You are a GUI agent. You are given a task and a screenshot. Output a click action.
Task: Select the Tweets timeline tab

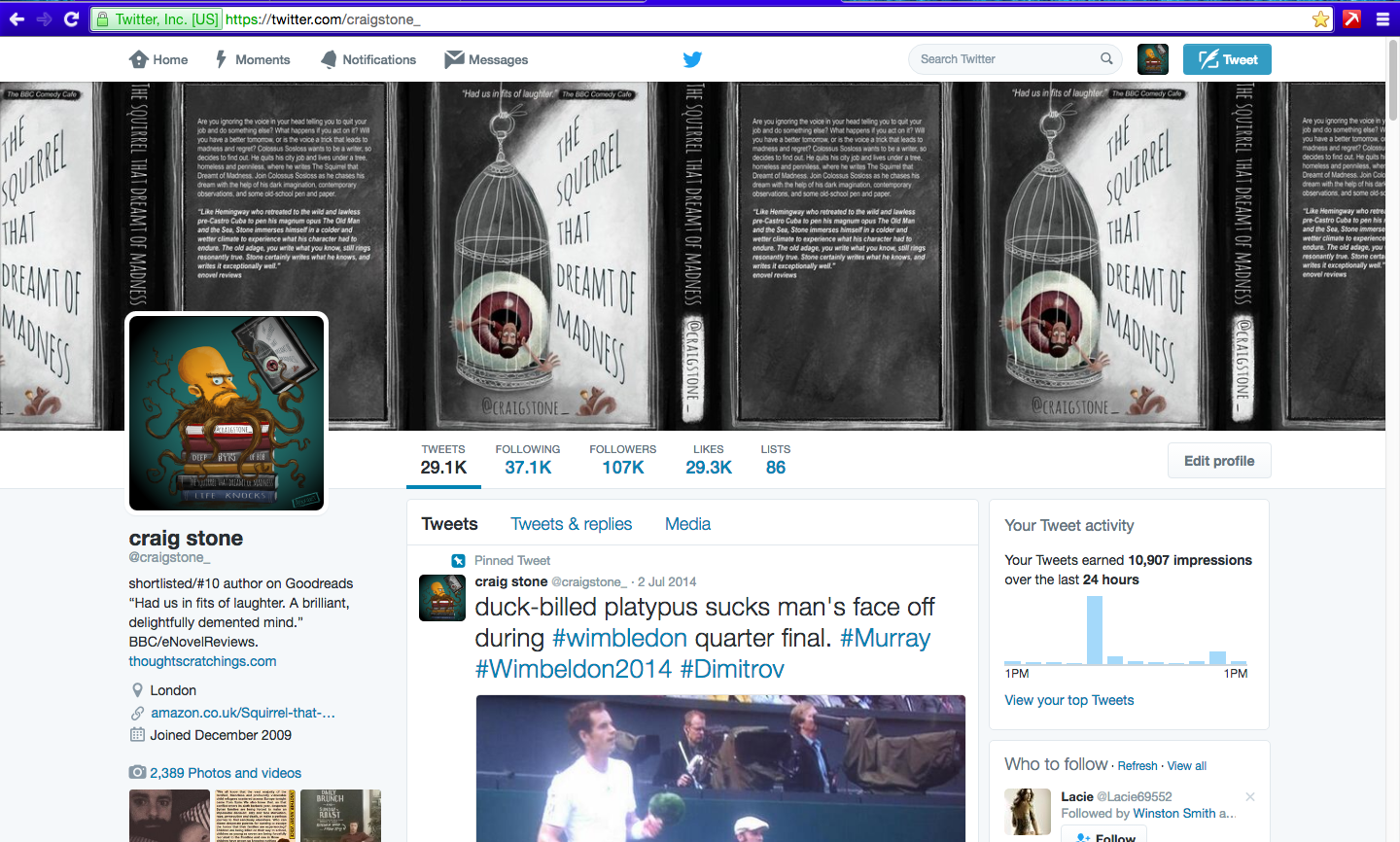click(x=449, y=524)
